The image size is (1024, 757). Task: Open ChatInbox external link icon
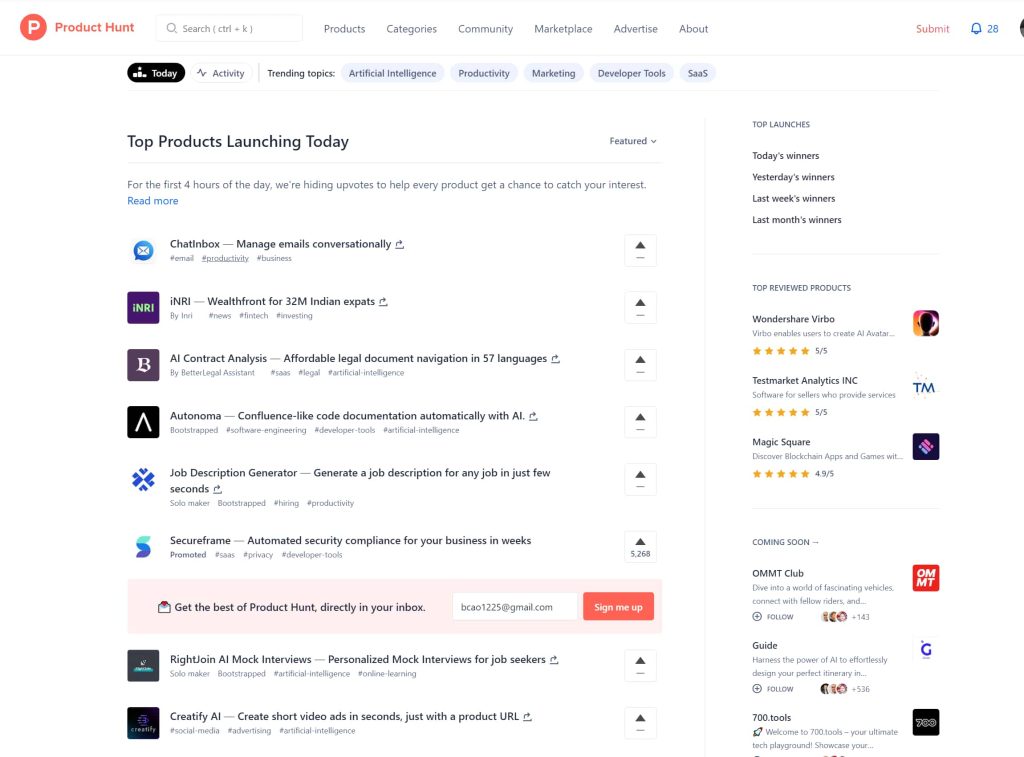(400, 244)
